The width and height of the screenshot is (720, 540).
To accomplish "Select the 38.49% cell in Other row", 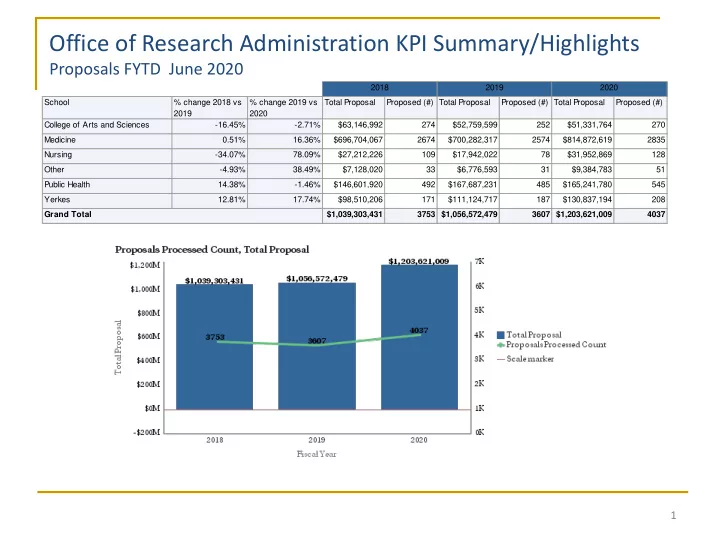I will [x=285, y=170].
